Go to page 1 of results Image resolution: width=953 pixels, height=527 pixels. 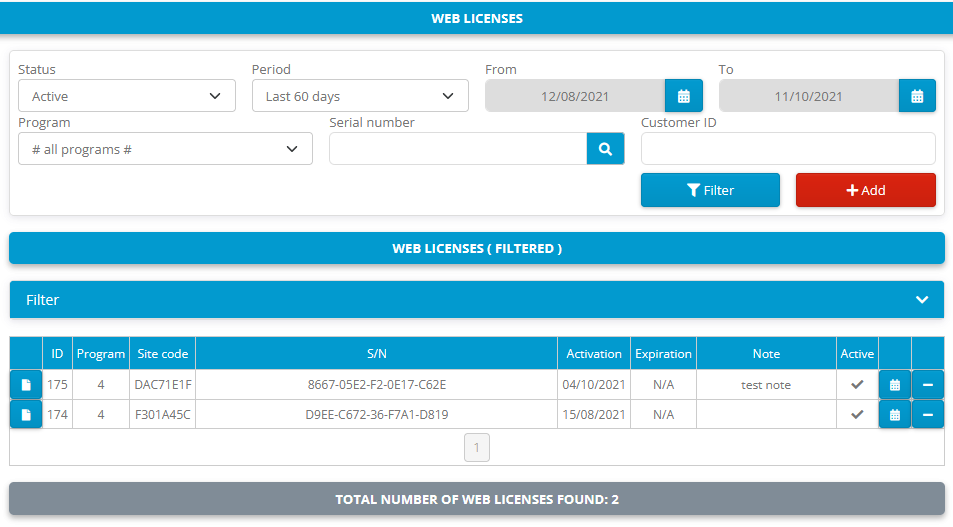(x=476, y=447)
